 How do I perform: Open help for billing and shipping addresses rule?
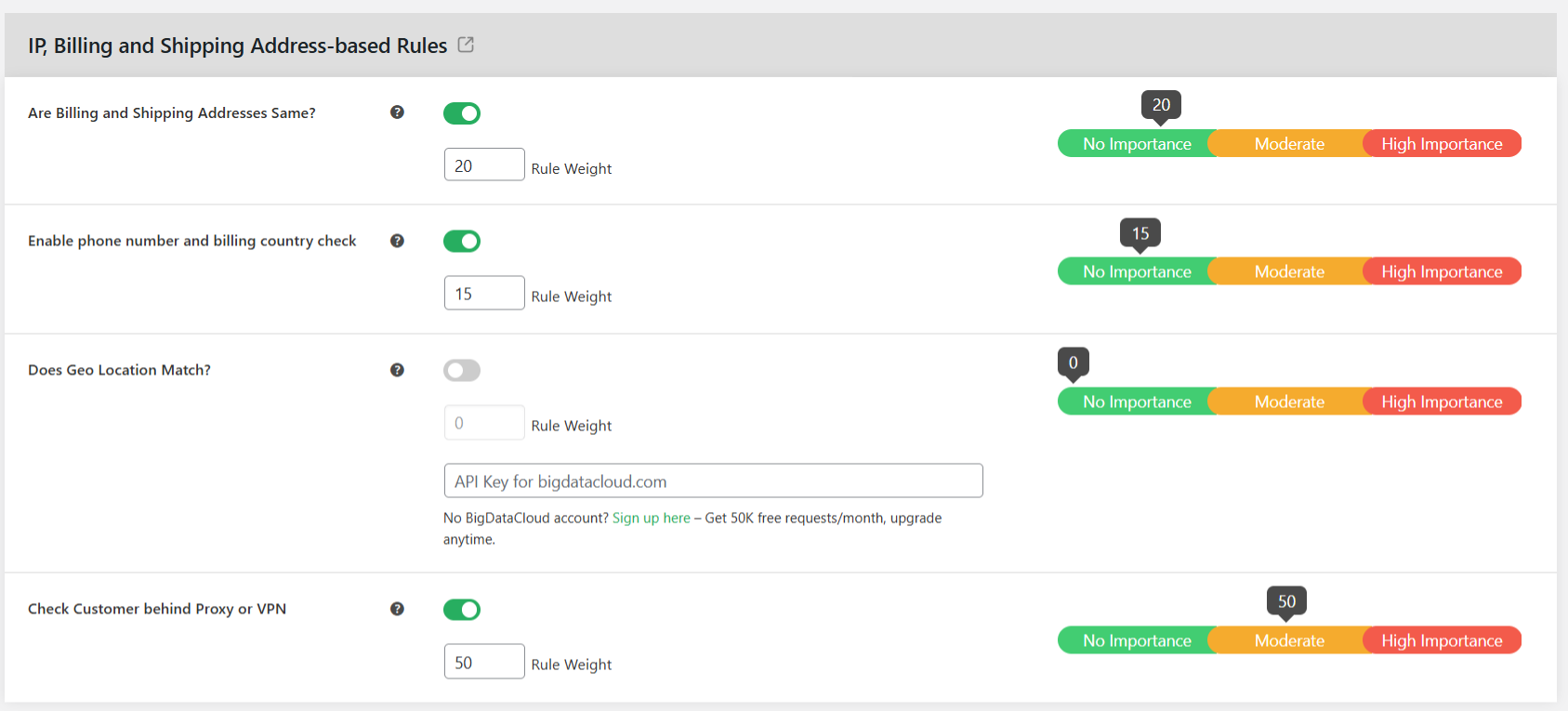(397, 112)
